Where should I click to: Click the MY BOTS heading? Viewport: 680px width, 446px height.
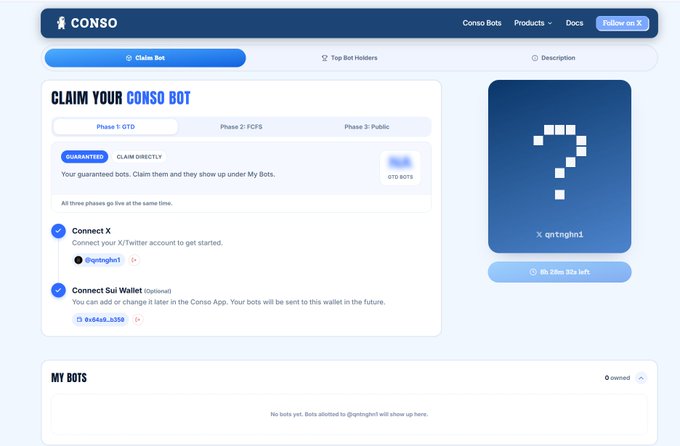click(x=69, y=378)
